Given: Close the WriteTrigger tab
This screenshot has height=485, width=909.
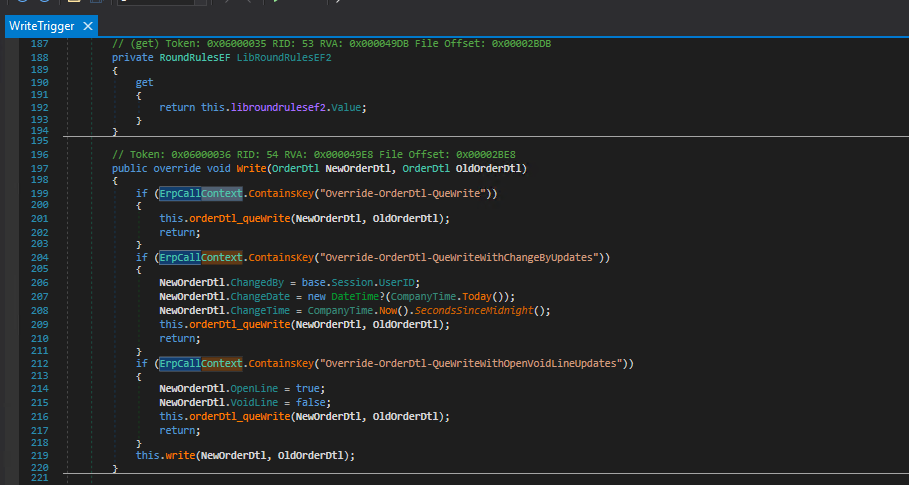Looking at the screenshot, I should (88, 26).
